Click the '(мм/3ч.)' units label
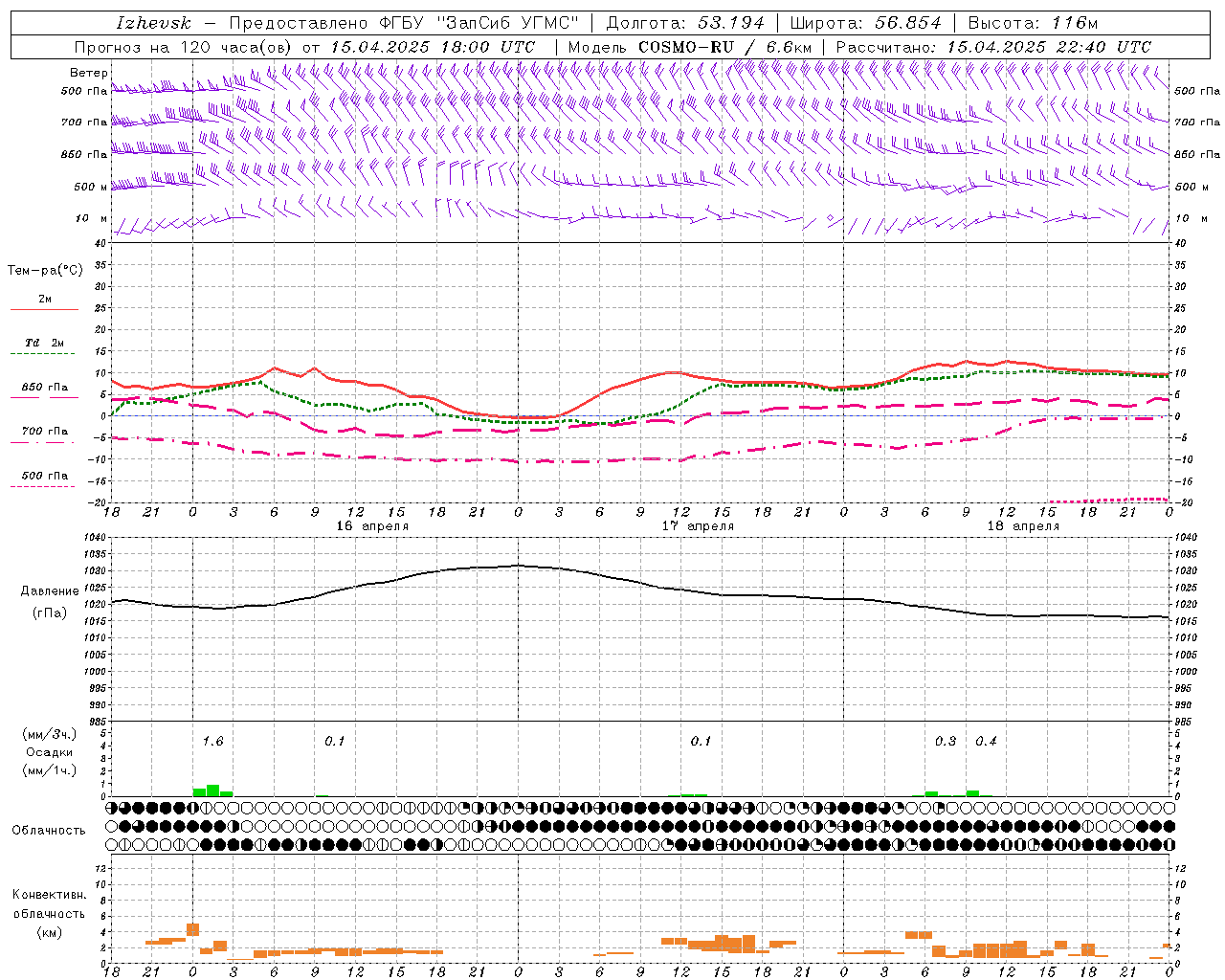 tap(49, 734)
